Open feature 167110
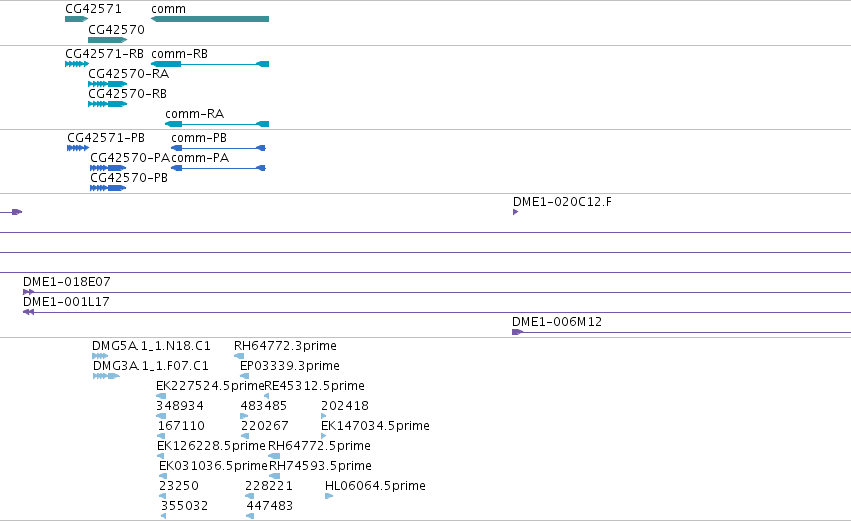851x521 pixels. pos(161,436)
